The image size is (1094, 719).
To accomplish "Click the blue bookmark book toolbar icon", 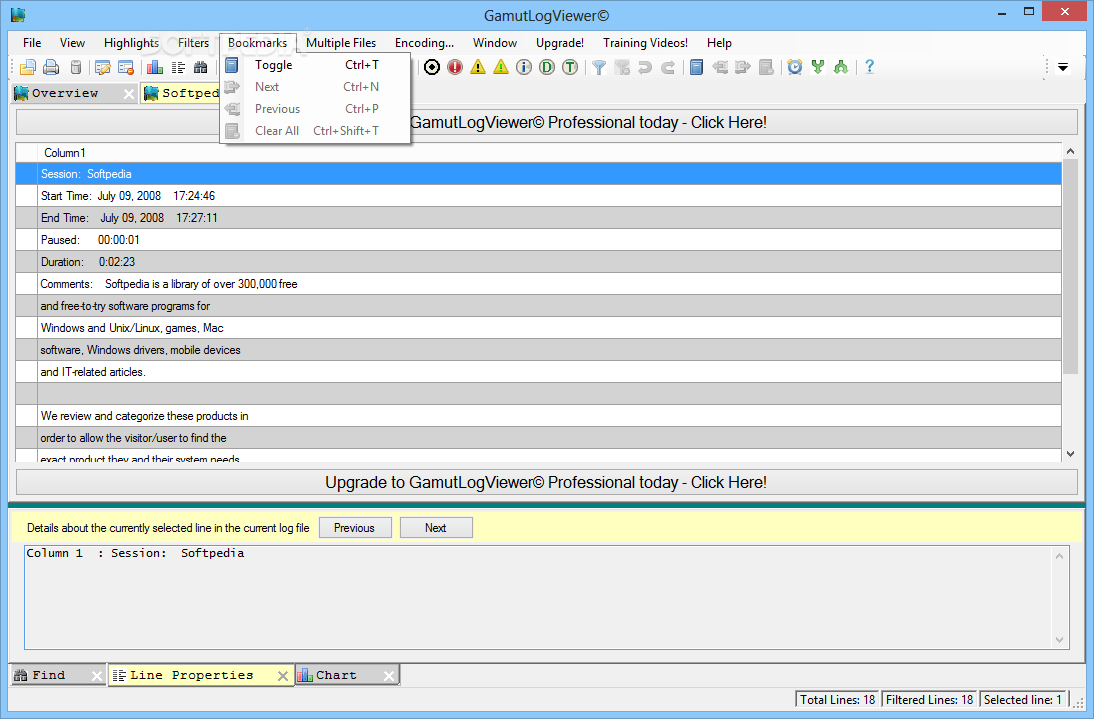I will point(696,67).
